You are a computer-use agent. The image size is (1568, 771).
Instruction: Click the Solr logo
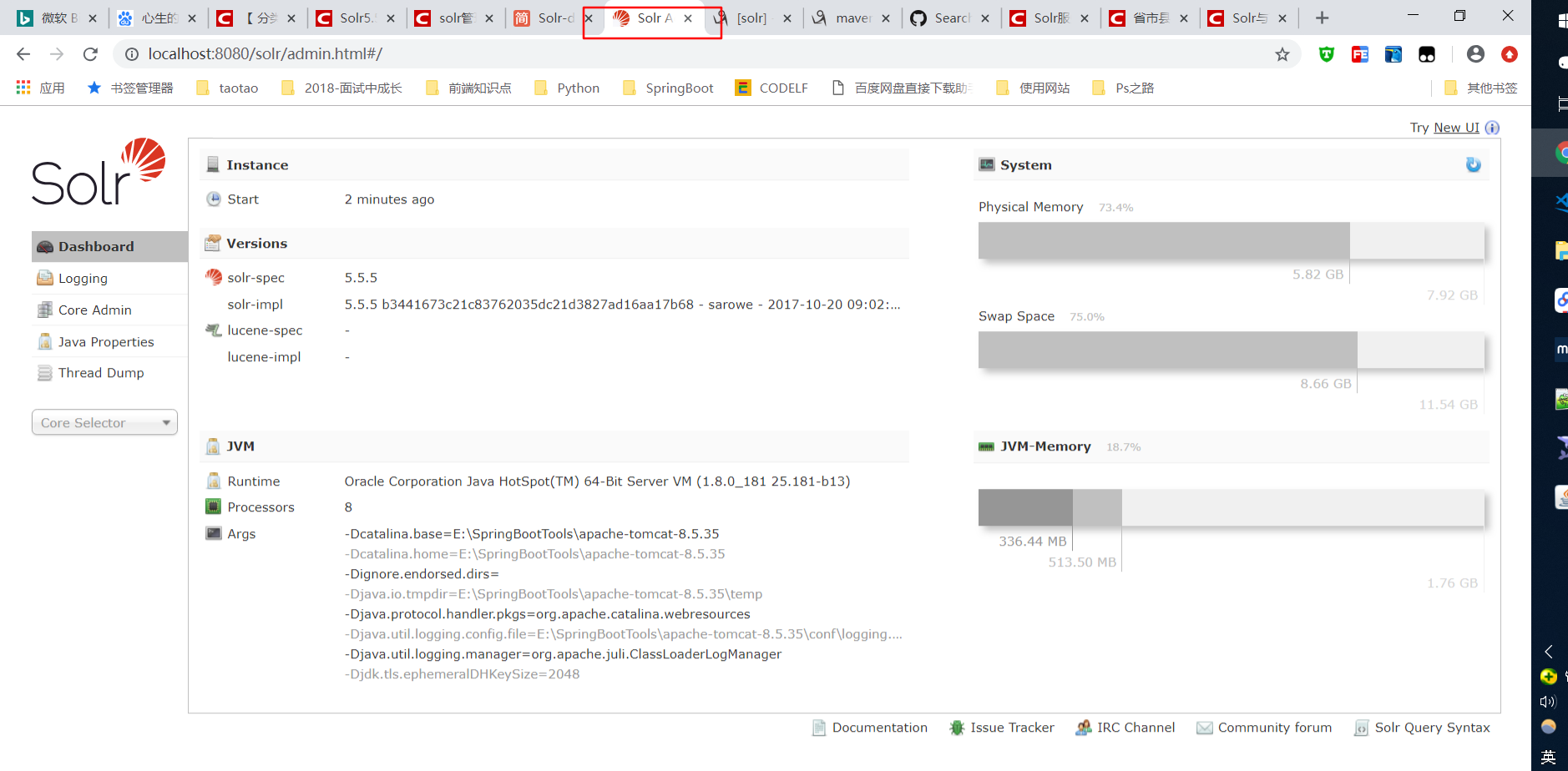[99, 172]
